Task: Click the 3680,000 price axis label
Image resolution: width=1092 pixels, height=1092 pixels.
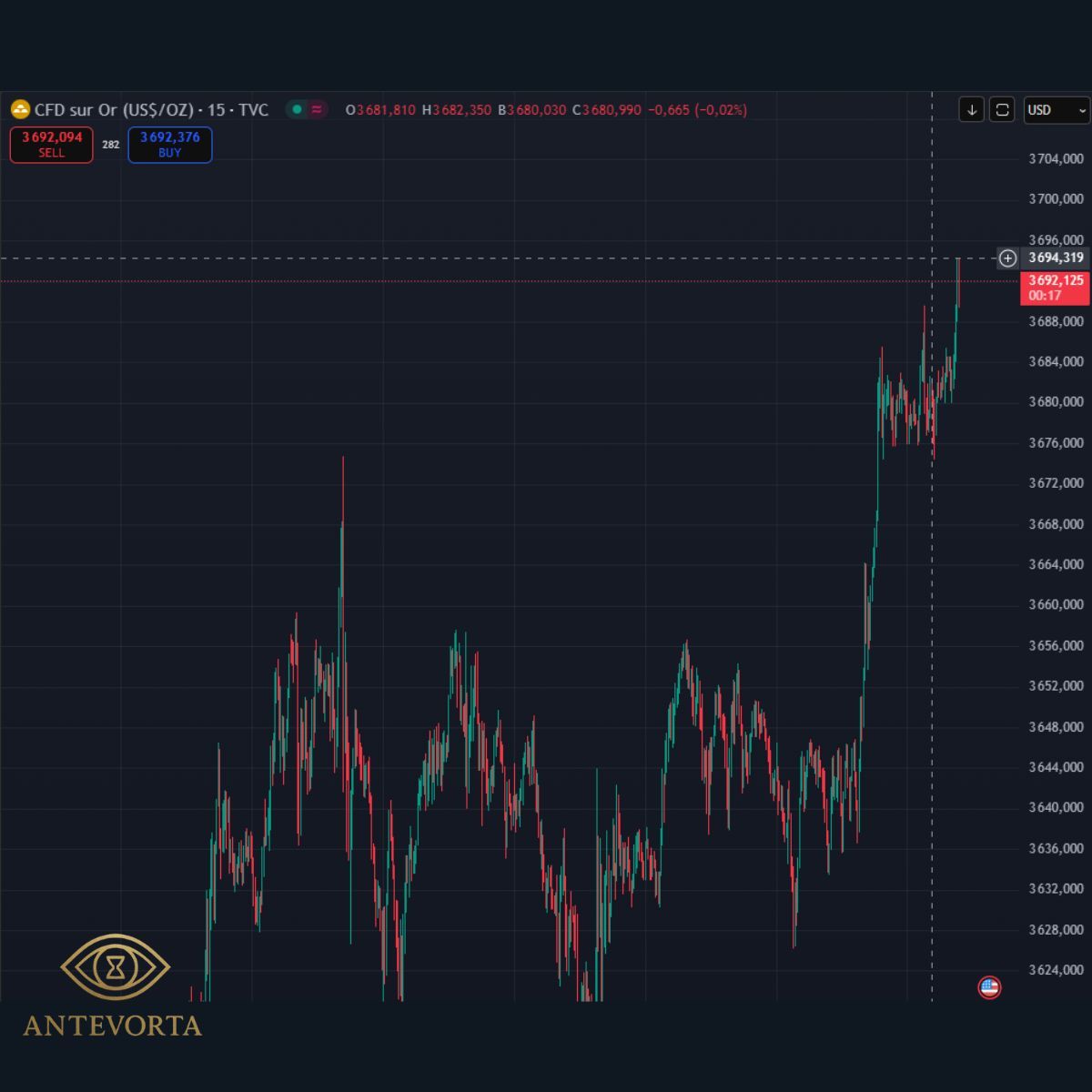Action: pos(1056,402)
